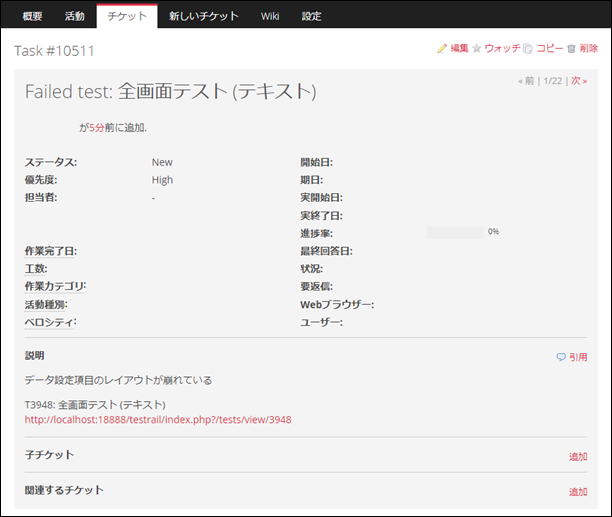This screenshot has height=517, width=612.
Task: Click the star icon to watch ticket
Action: tap(477, 48)
